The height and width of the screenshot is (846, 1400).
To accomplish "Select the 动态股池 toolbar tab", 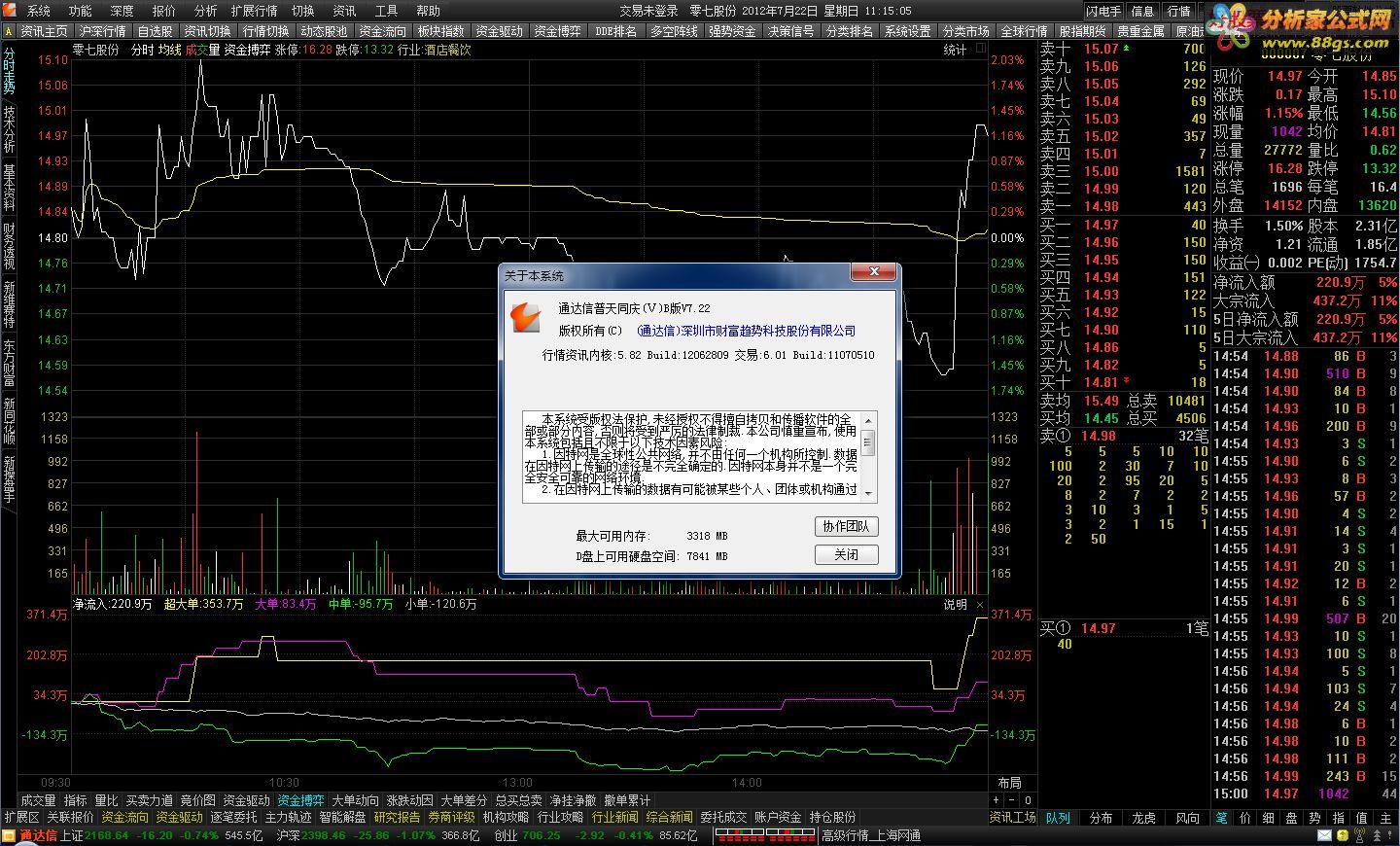I will (325, 31).
